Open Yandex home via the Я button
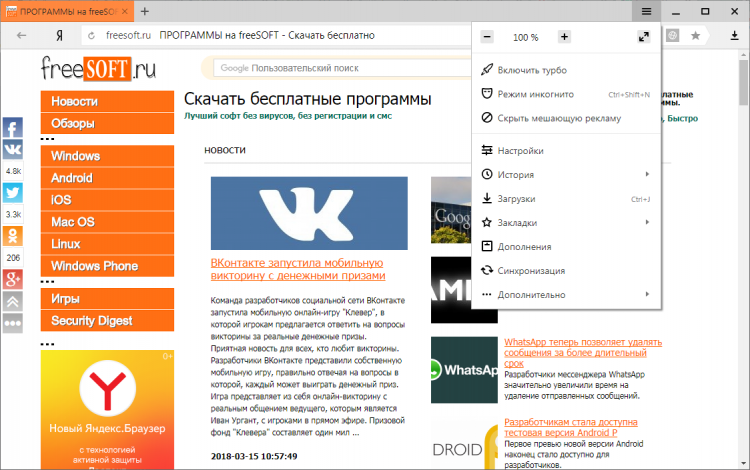 [59, 35]
